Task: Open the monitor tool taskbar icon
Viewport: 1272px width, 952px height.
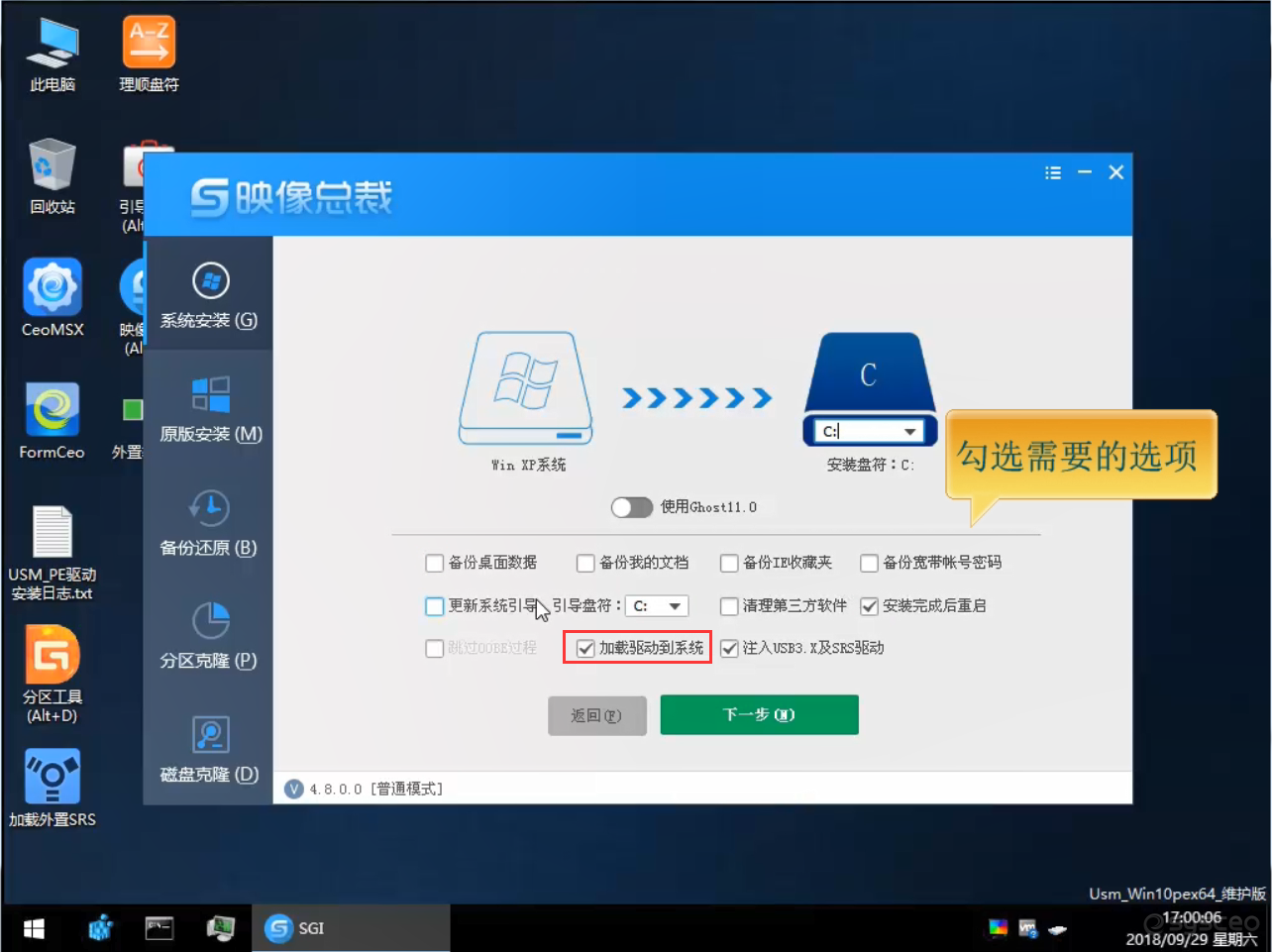Action: [220, 928]
